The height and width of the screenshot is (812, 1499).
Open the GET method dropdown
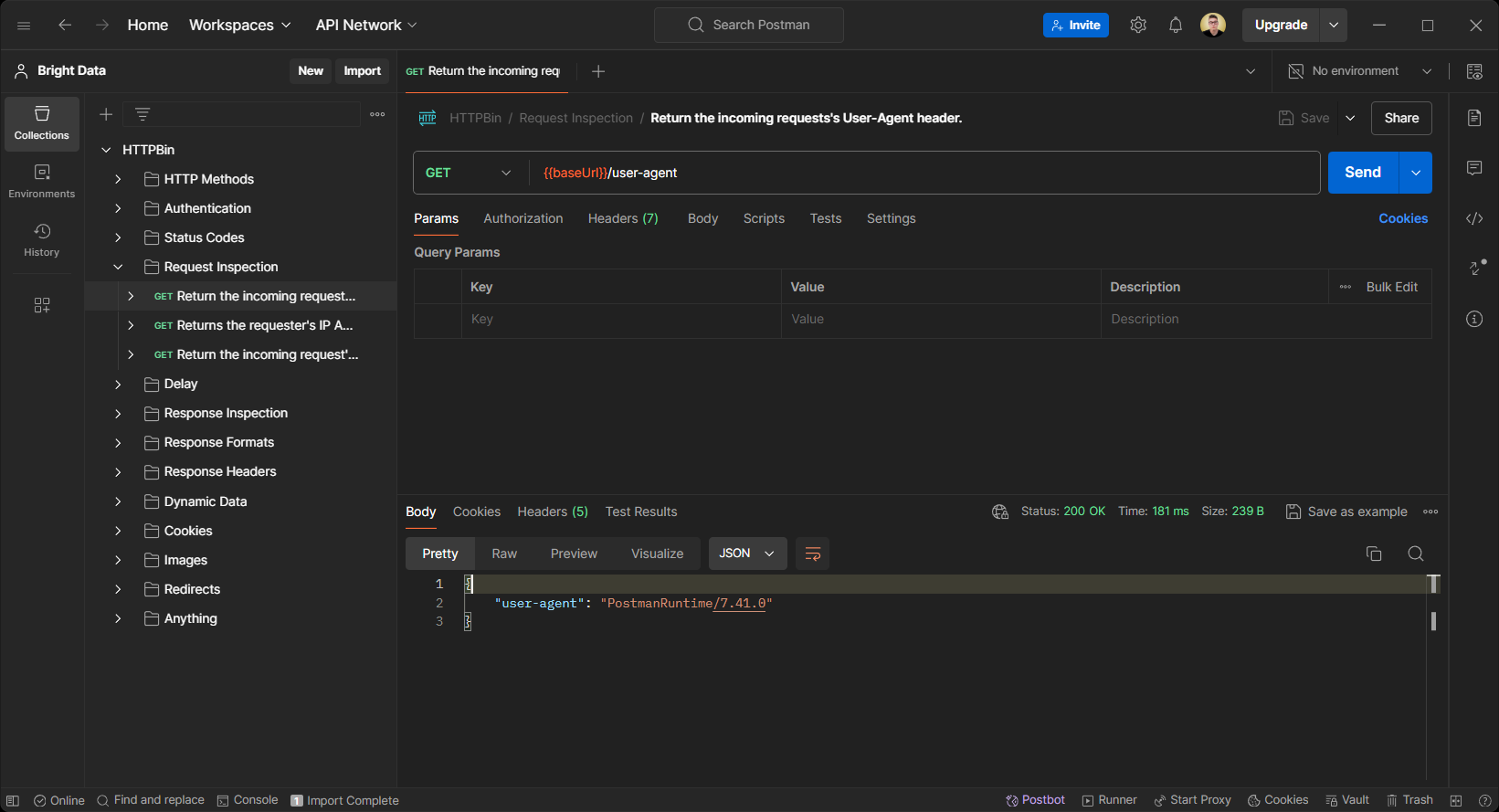[468, 173]
